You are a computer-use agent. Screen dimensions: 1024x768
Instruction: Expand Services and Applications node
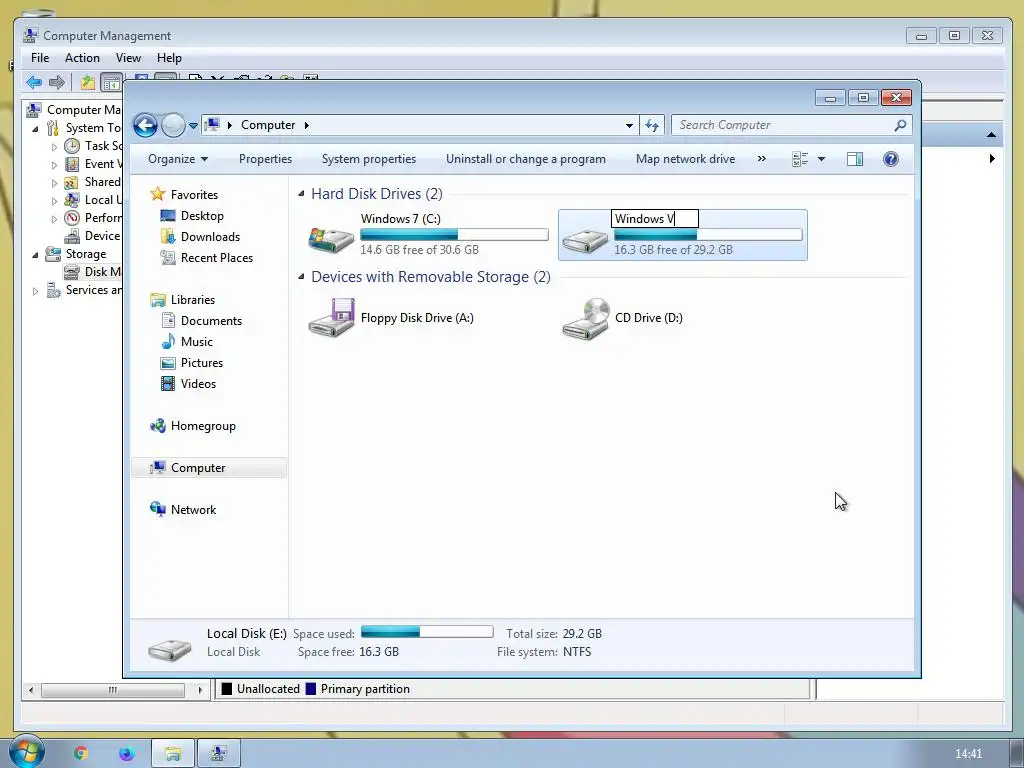pos(35,291)
